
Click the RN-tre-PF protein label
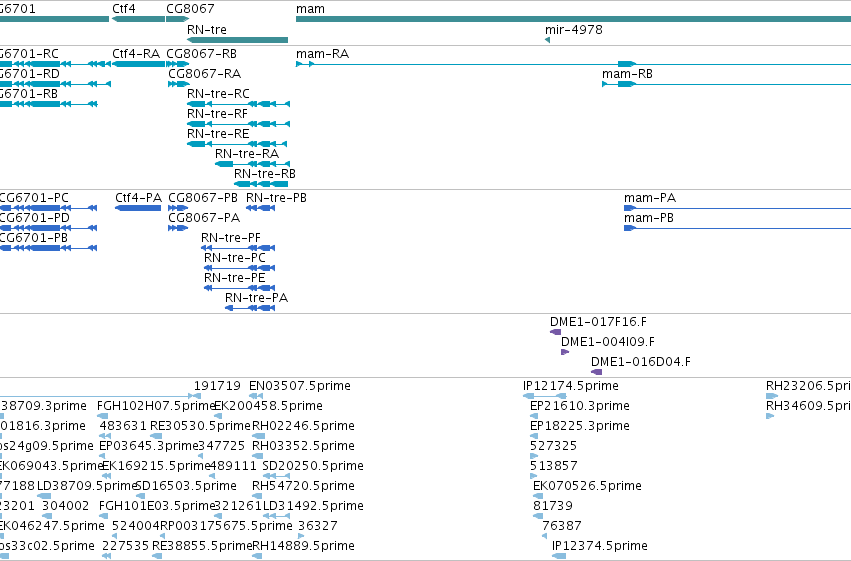(231, 238)
